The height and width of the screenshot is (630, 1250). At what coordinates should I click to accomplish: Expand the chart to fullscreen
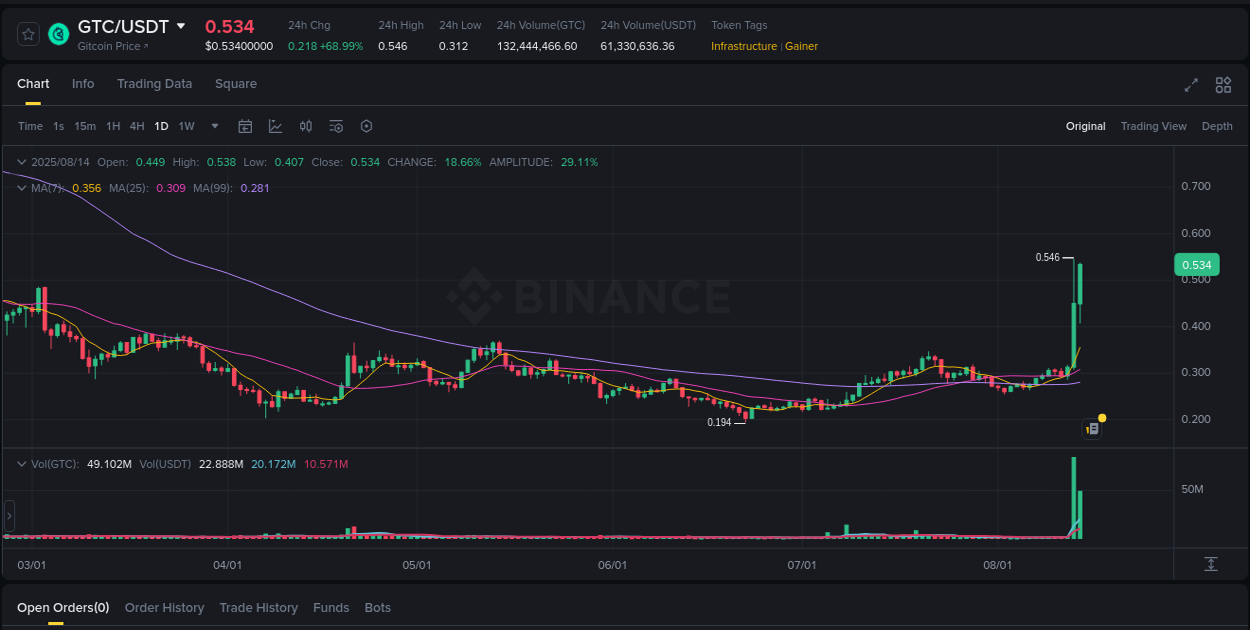1191,85
